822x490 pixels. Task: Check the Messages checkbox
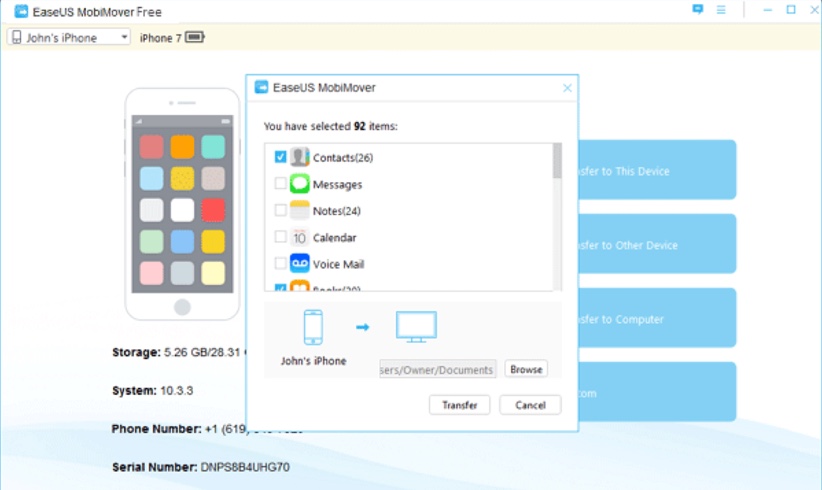pyautogui.click(x=280, y=184)
